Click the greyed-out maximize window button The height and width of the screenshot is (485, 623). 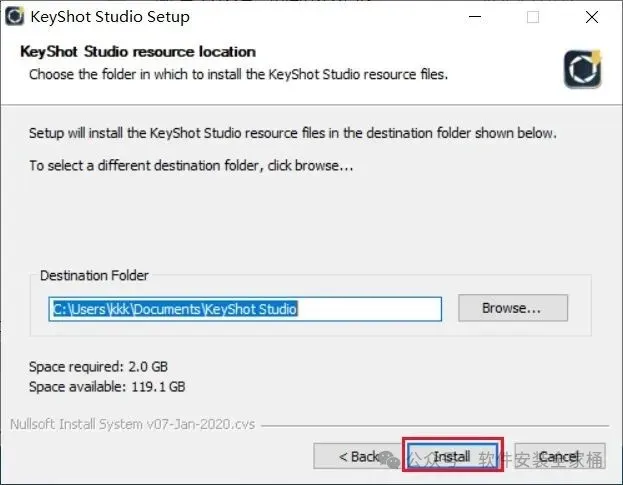pos(533,17)
